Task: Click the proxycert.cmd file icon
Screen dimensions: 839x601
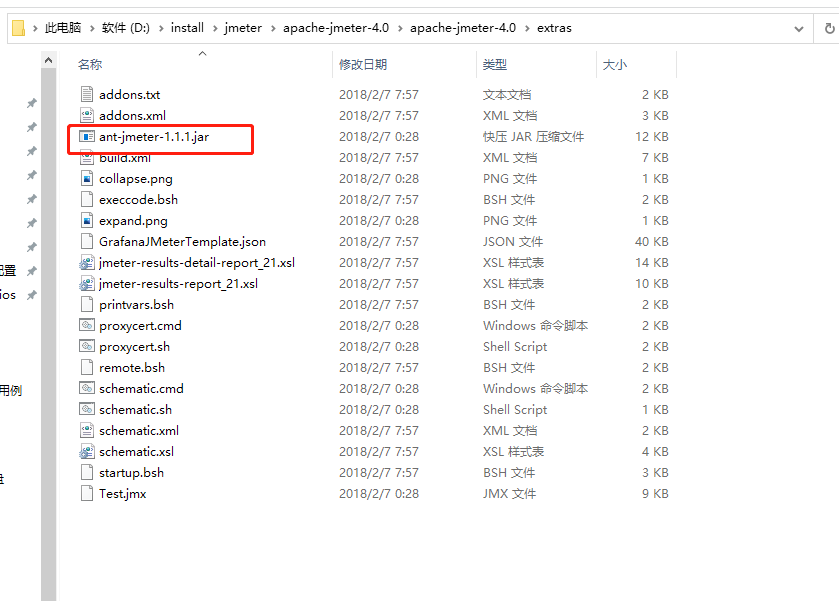Action: 87,325
